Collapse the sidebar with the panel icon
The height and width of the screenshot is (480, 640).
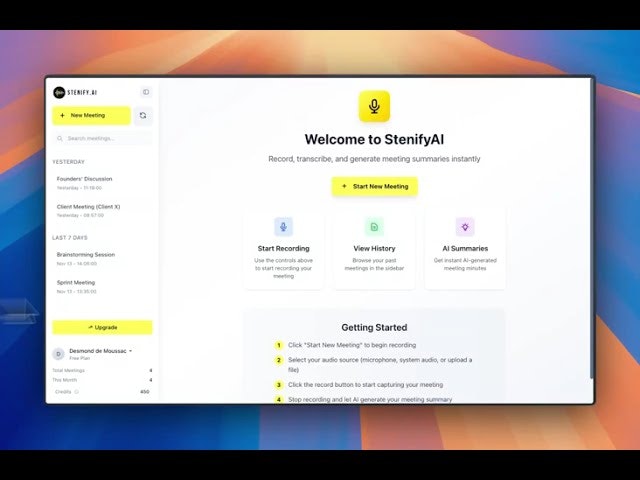pyautogui.click(x=146, y=92)
